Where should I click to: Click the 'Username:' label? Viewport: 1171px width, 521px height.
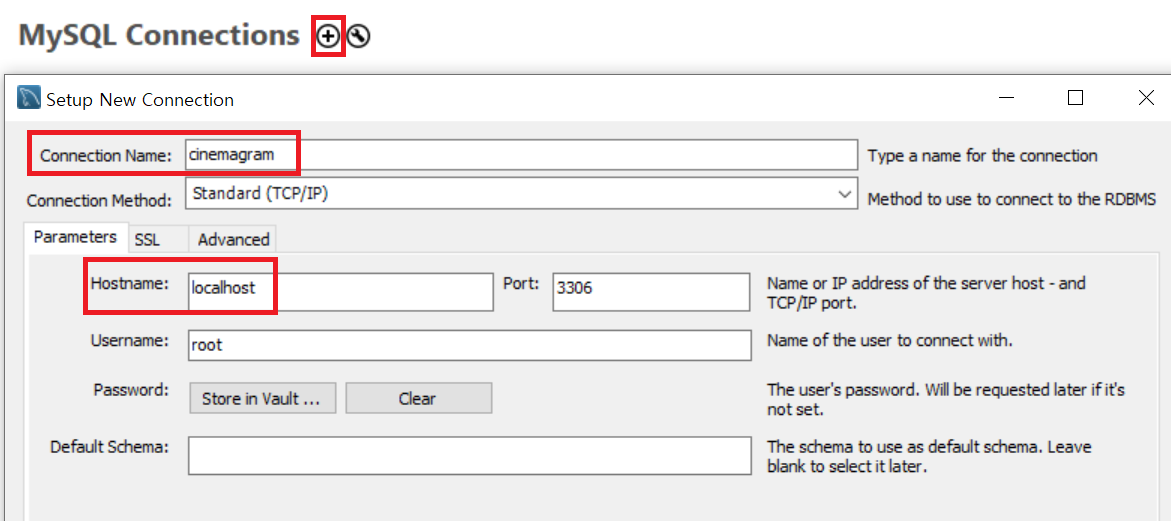131,340
